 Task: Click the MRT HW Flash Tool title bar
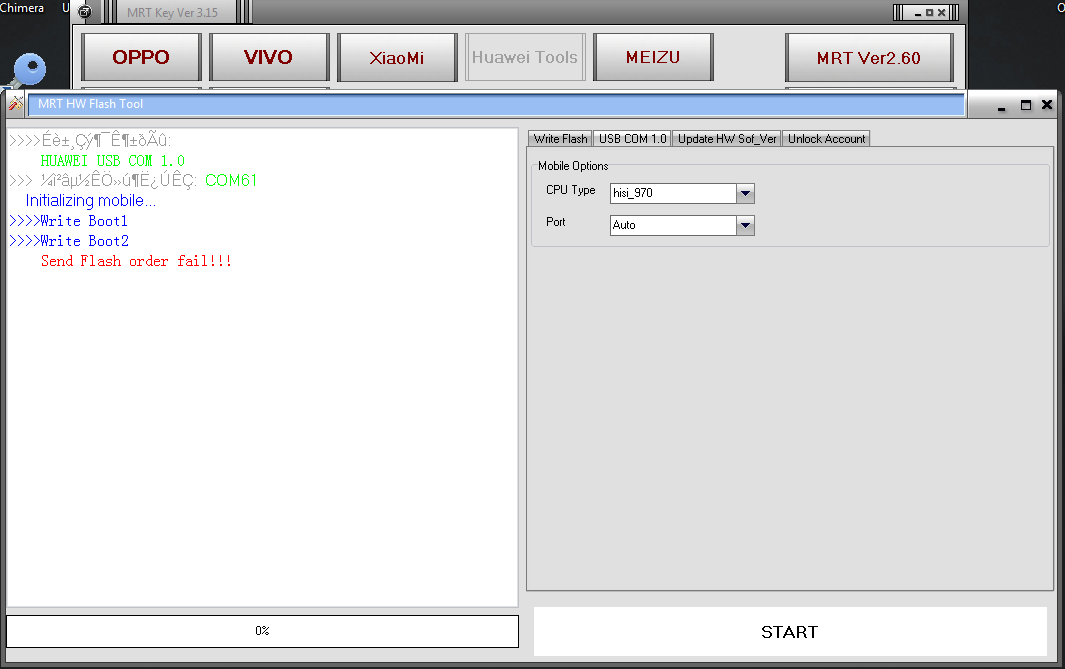point(496,104)
